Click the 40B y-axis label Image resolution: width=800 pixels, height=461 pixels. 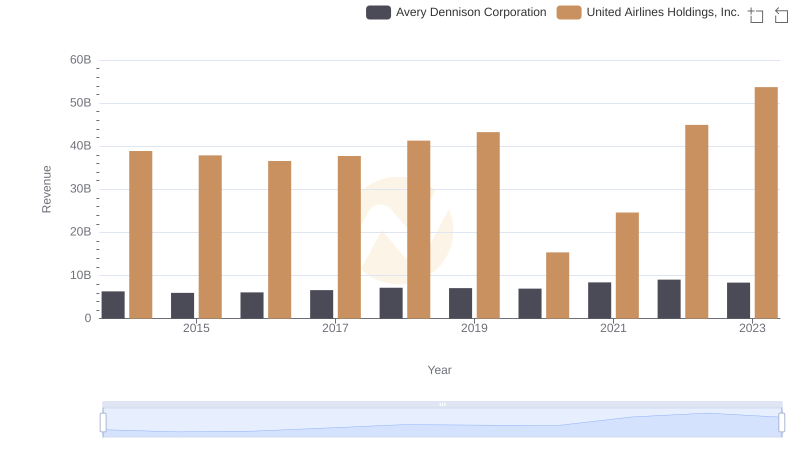click(x=81, y=146)
